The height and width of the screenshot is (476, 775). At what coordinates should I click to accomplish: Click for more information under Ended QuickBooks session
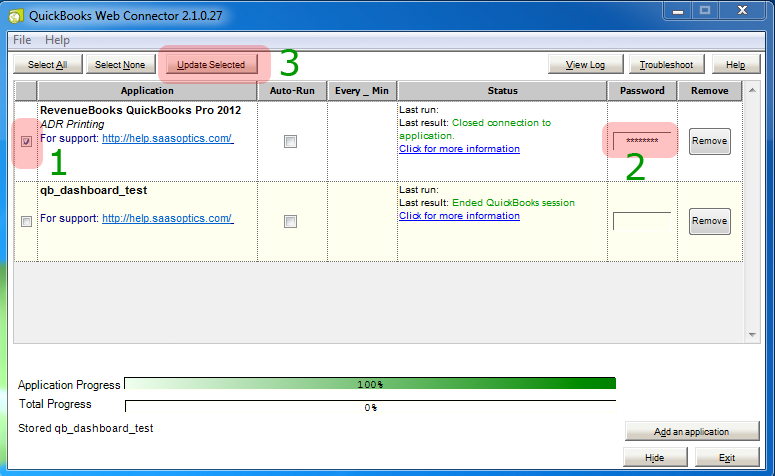[459, 216]
